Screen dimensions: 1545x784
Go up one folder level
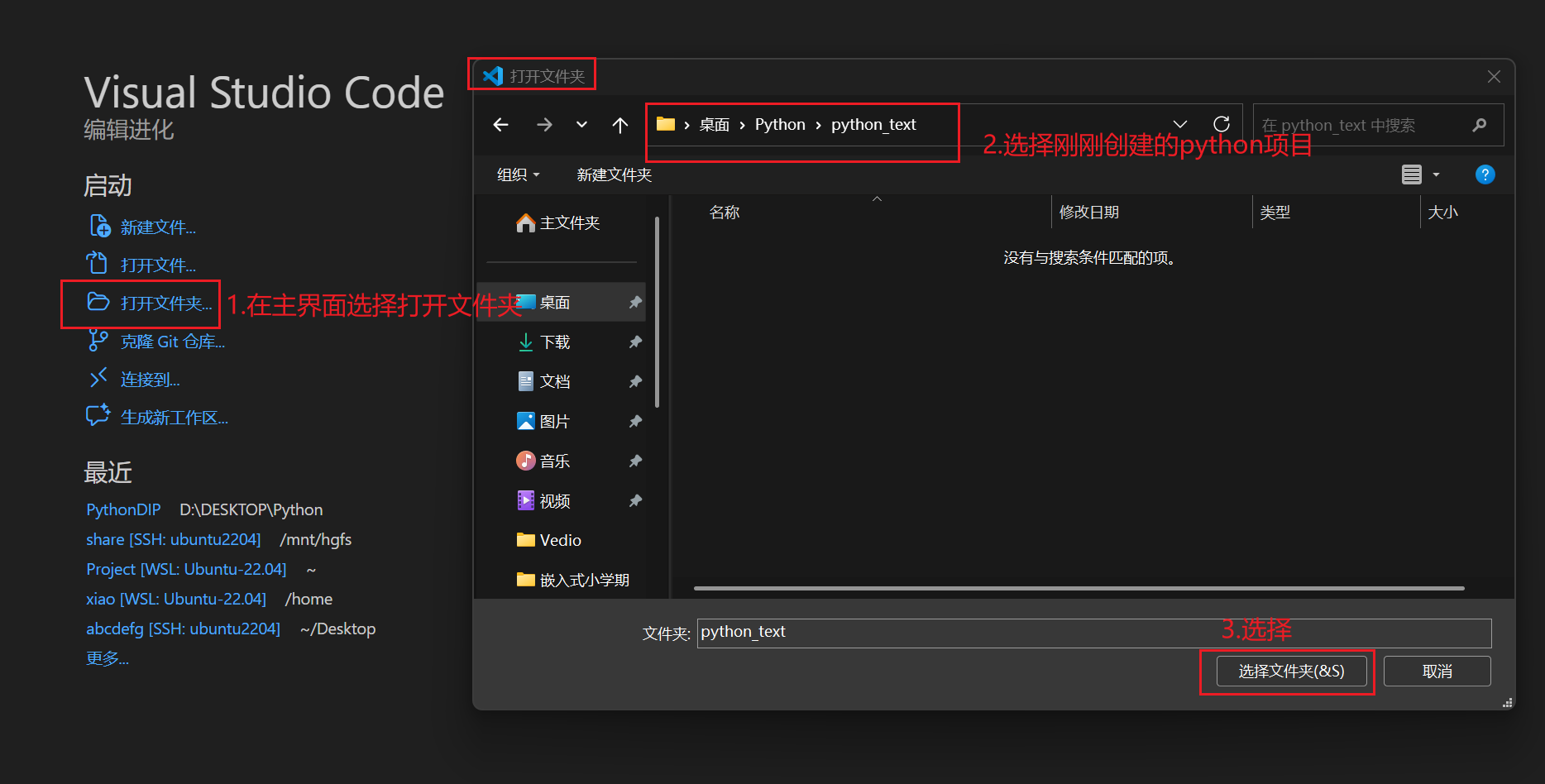[619, 125]
